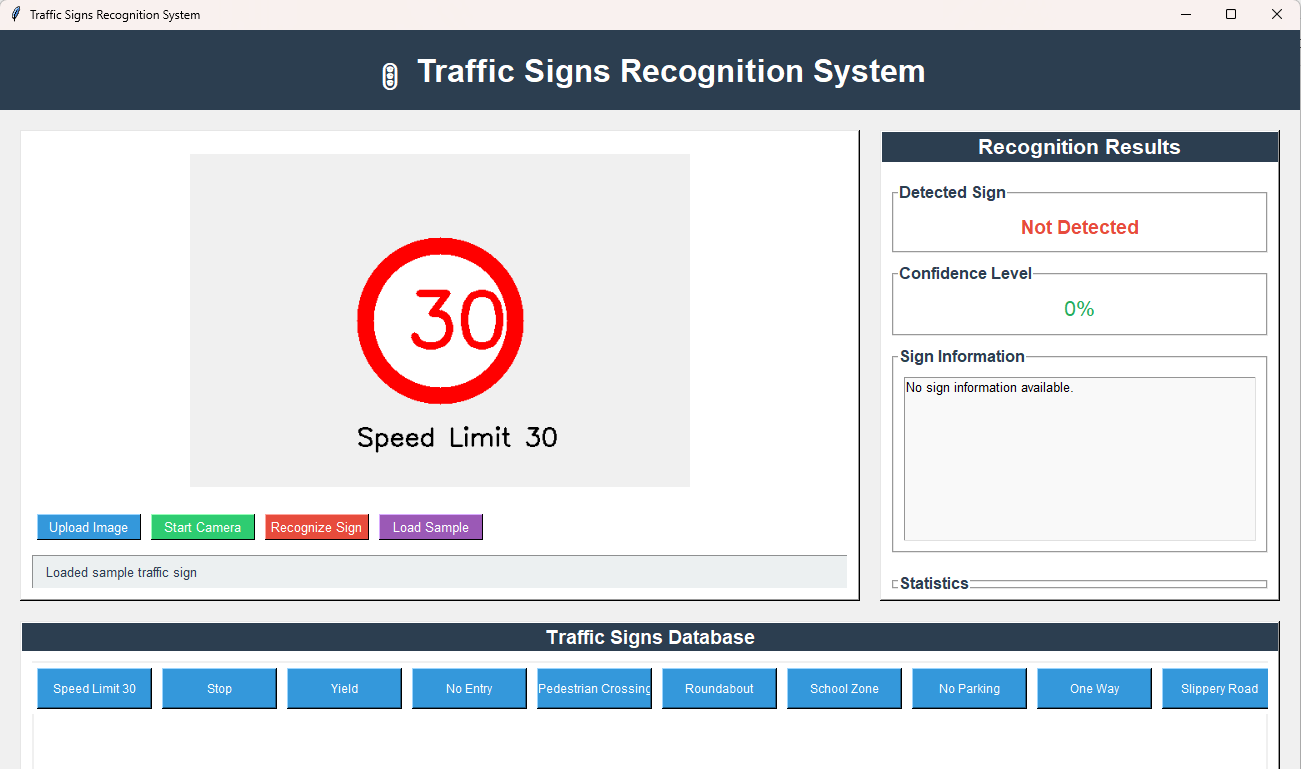The image size is (1301, 769).
Task: Click the Loaded sample traffic sign status bar
Action: pyautogui.click(x=439, y=573)
